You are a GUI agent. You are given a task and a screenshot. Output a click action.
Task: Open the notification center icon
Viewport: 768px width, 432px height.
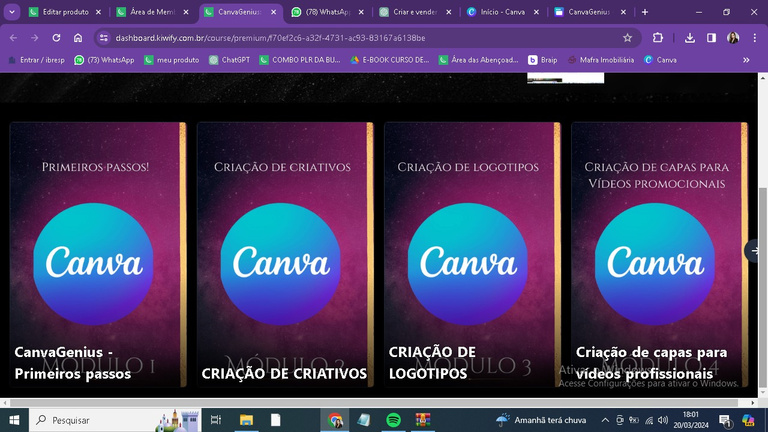click(x=725, y=420)
